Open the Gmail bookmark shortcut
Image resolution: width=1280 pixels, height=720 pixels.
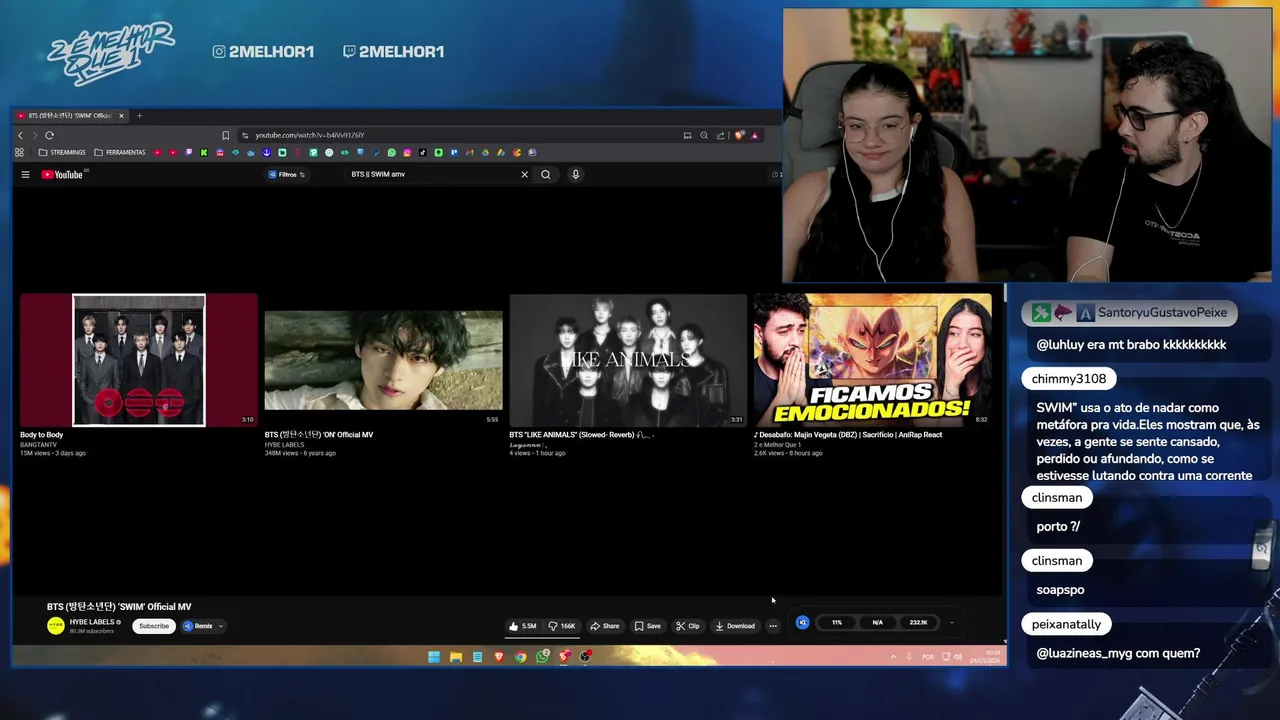point(469,152)
